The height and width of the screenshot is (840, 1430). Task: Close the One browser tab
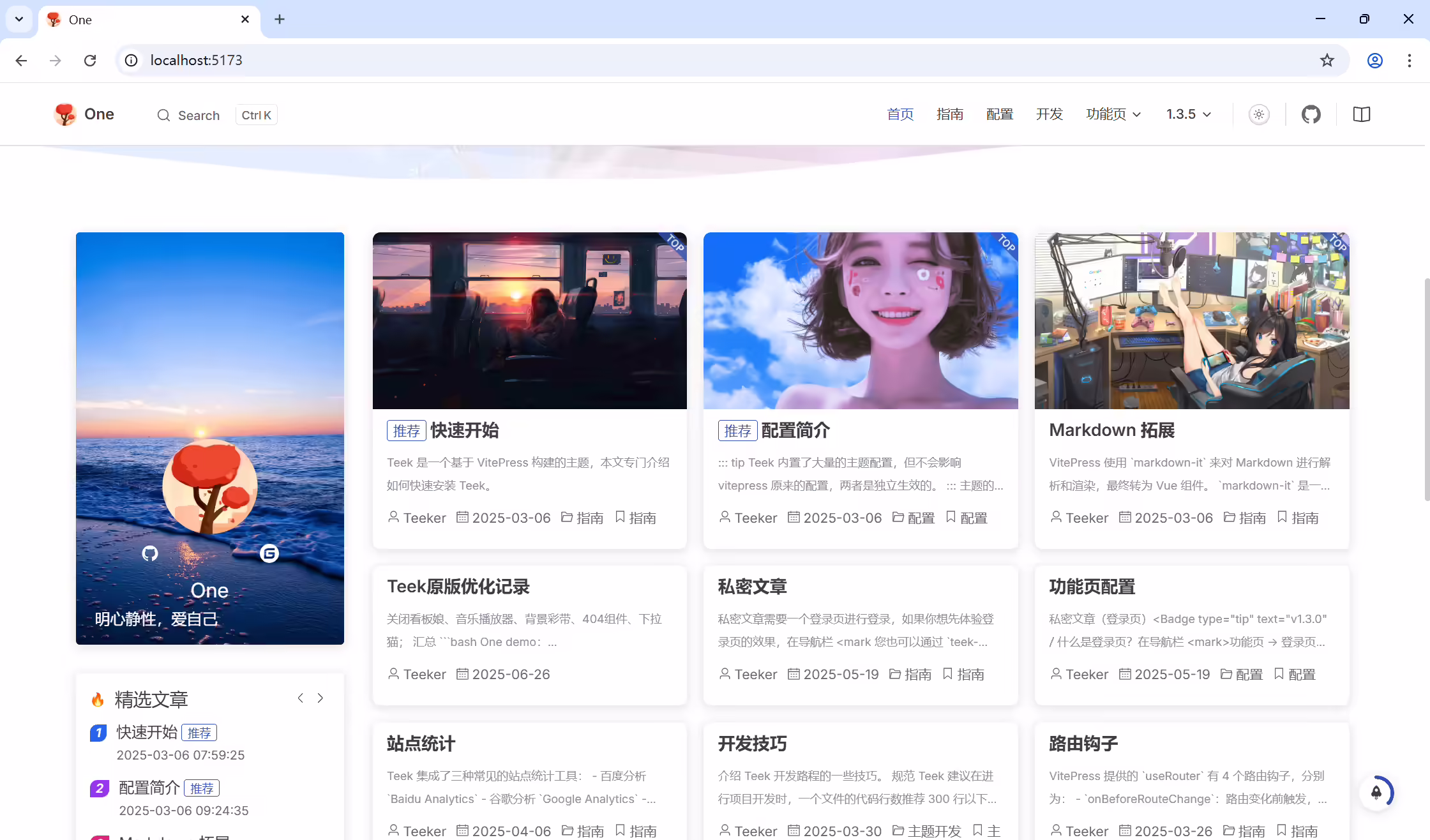[245, 19]
